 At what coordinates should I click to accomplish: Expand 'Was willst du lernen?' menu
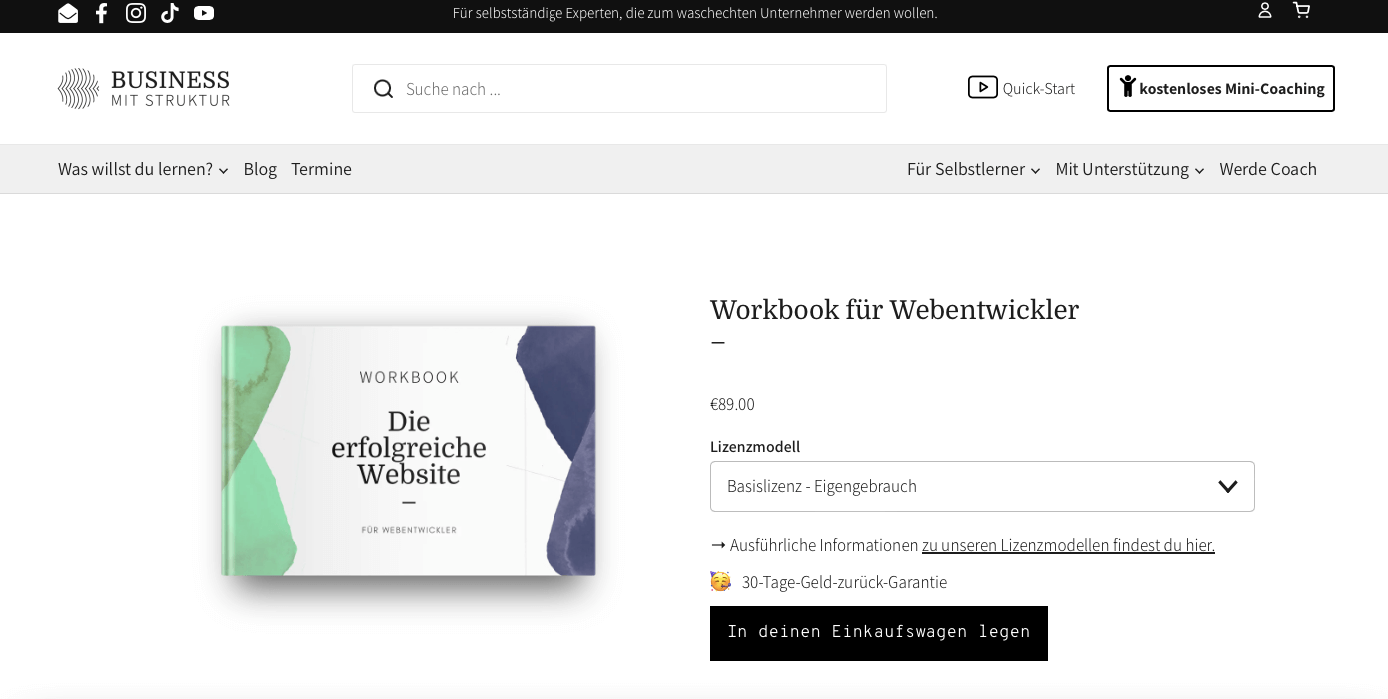click(x=143, y=169)
